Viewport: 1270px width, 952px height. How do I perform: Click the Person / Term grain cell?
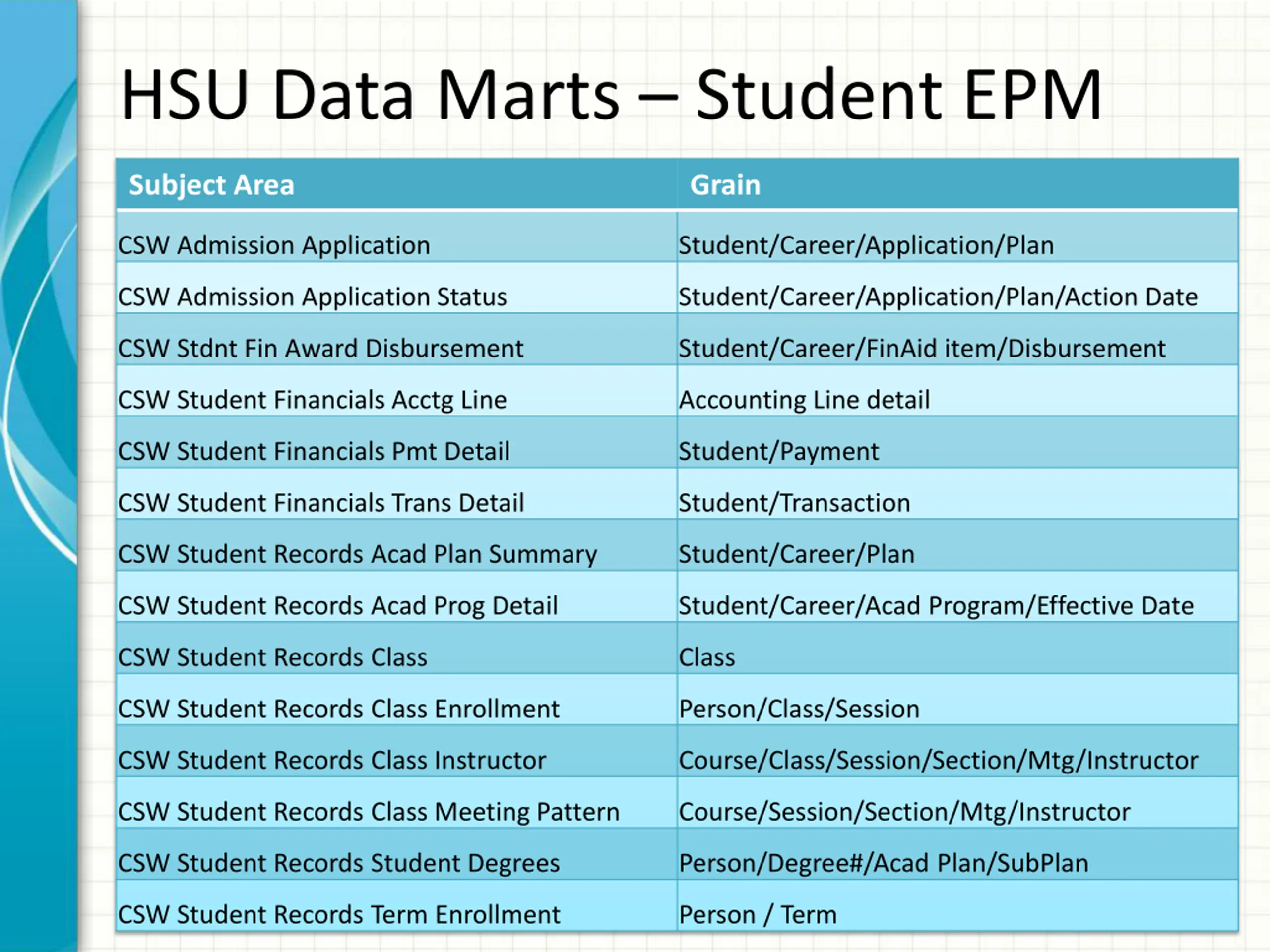point(957,905)
